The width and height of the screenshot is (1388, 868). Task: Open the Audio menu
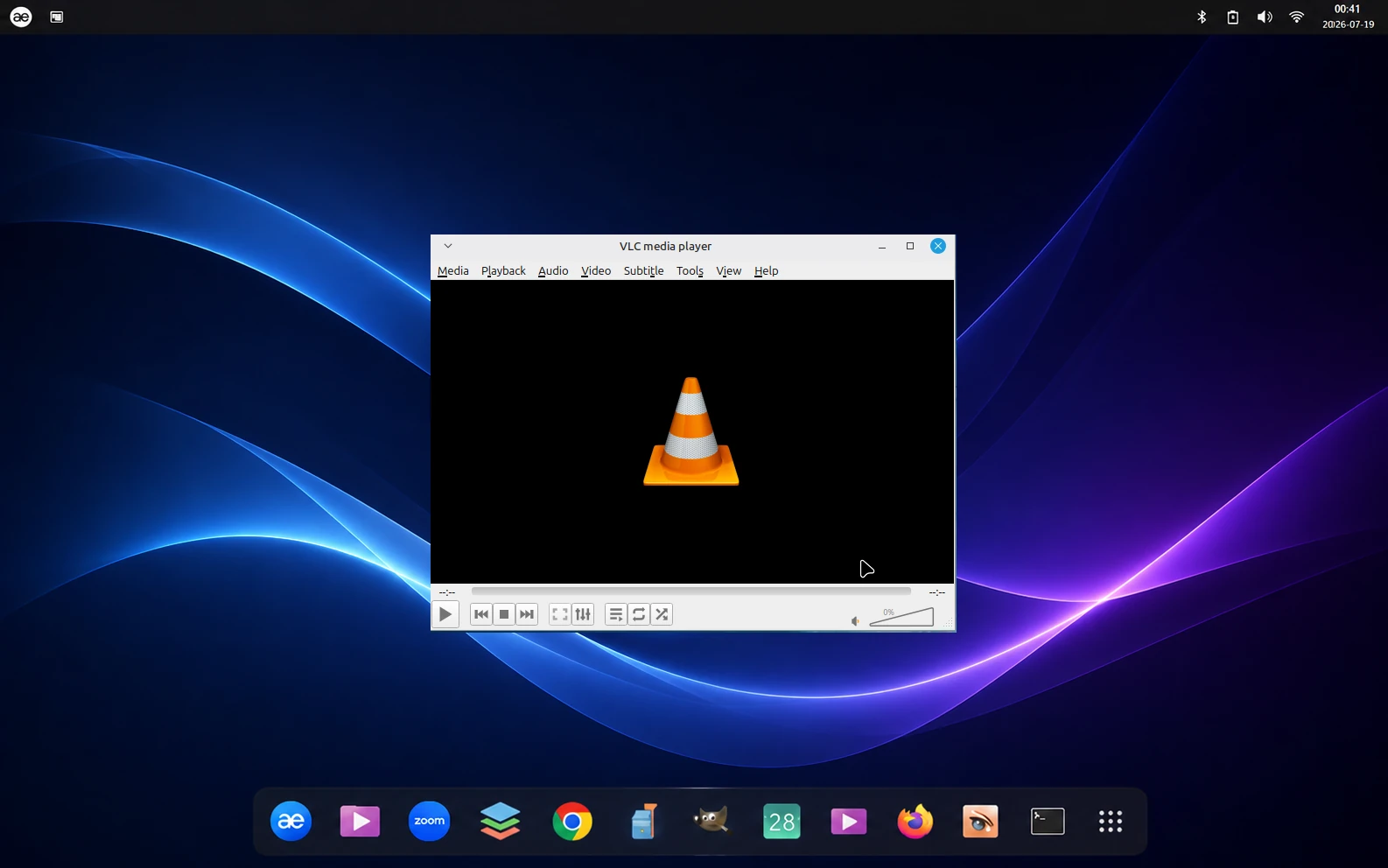coord(553,270)
